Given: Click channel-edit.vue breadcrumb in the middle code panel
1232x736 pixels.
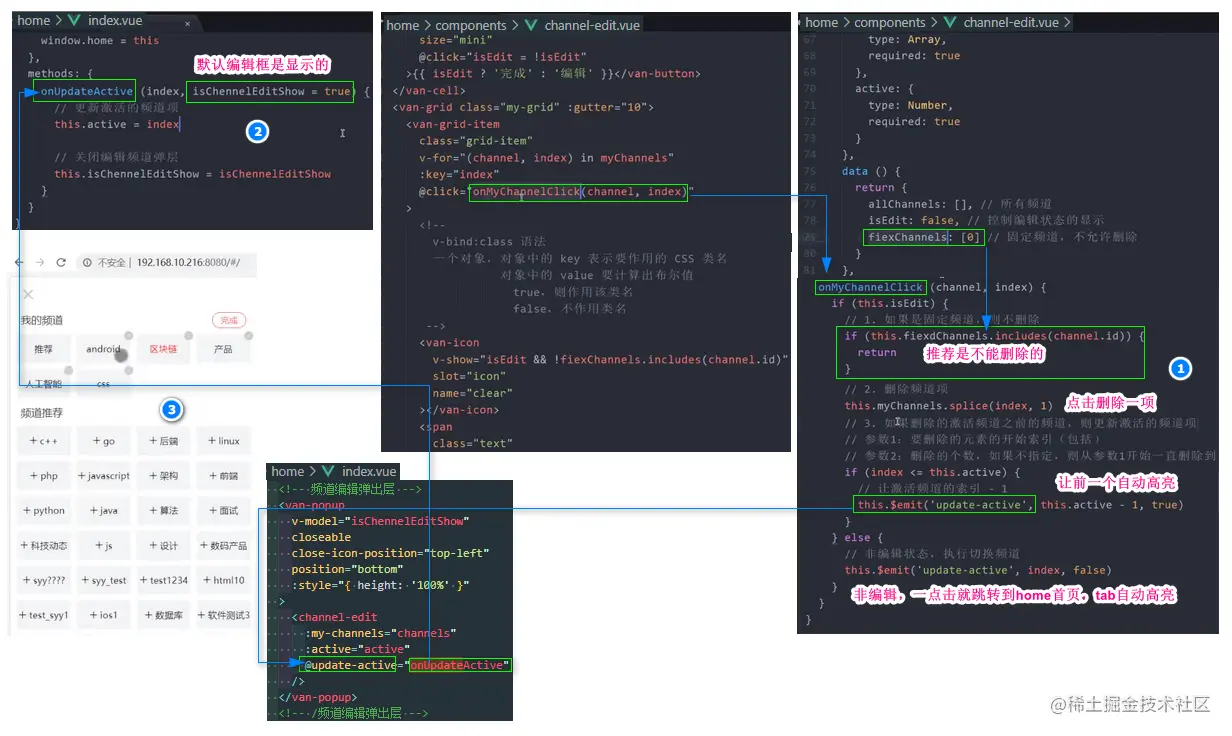Looking at the screenshot, I should (592, 25).
